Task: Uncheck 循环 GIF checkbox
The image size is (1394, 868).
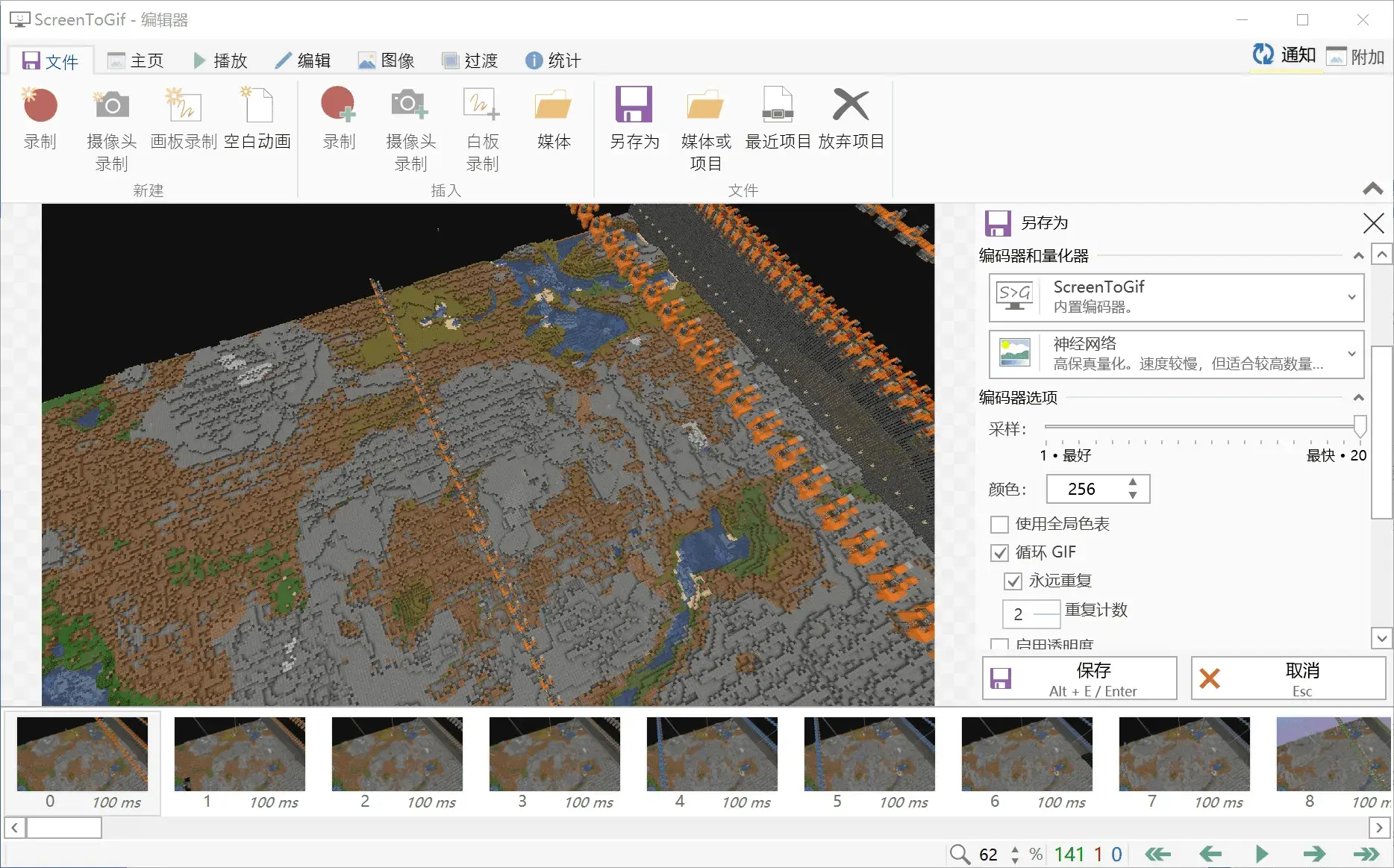Action: pos(999,553)
